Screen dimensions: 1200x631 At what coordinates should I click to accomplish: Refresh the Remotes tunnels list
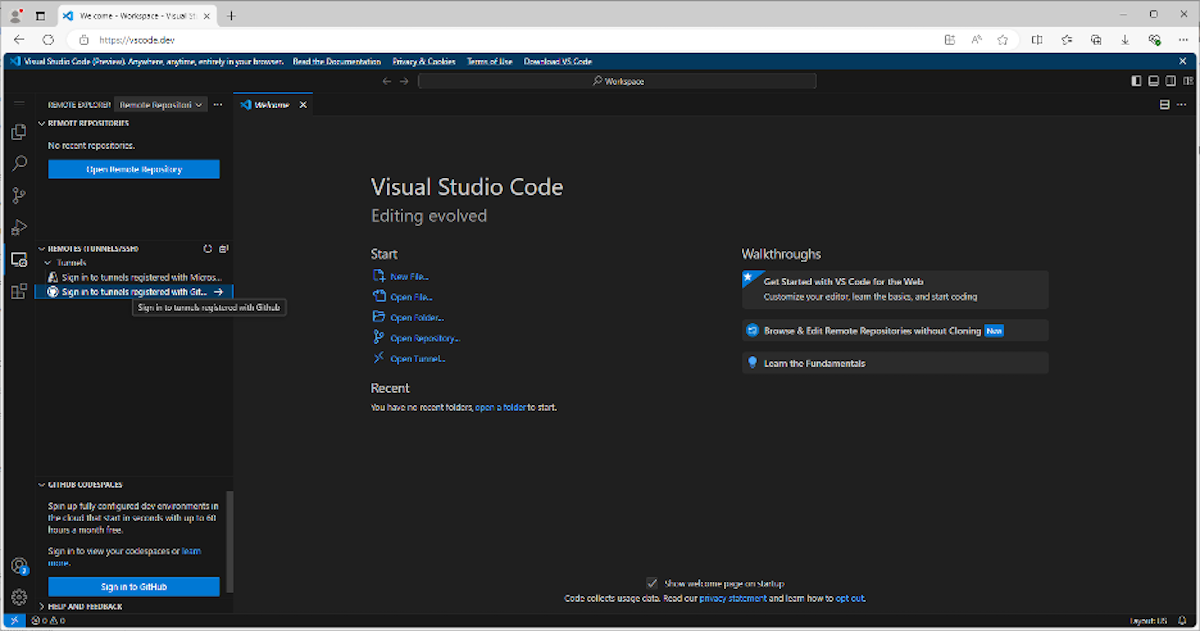point(207,248)
